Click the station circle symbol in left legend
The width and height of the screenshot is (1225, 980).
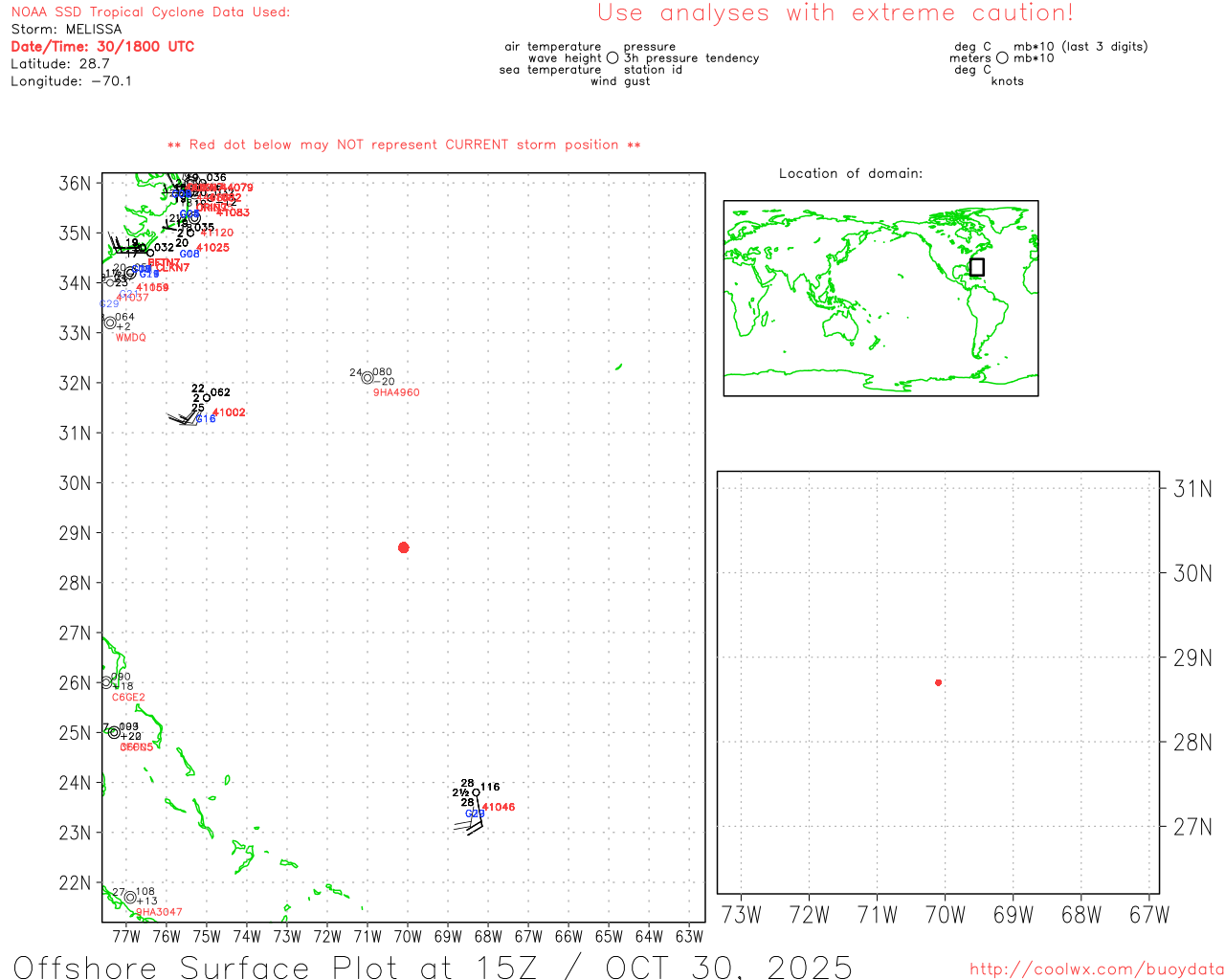click(x=612, y=57)
